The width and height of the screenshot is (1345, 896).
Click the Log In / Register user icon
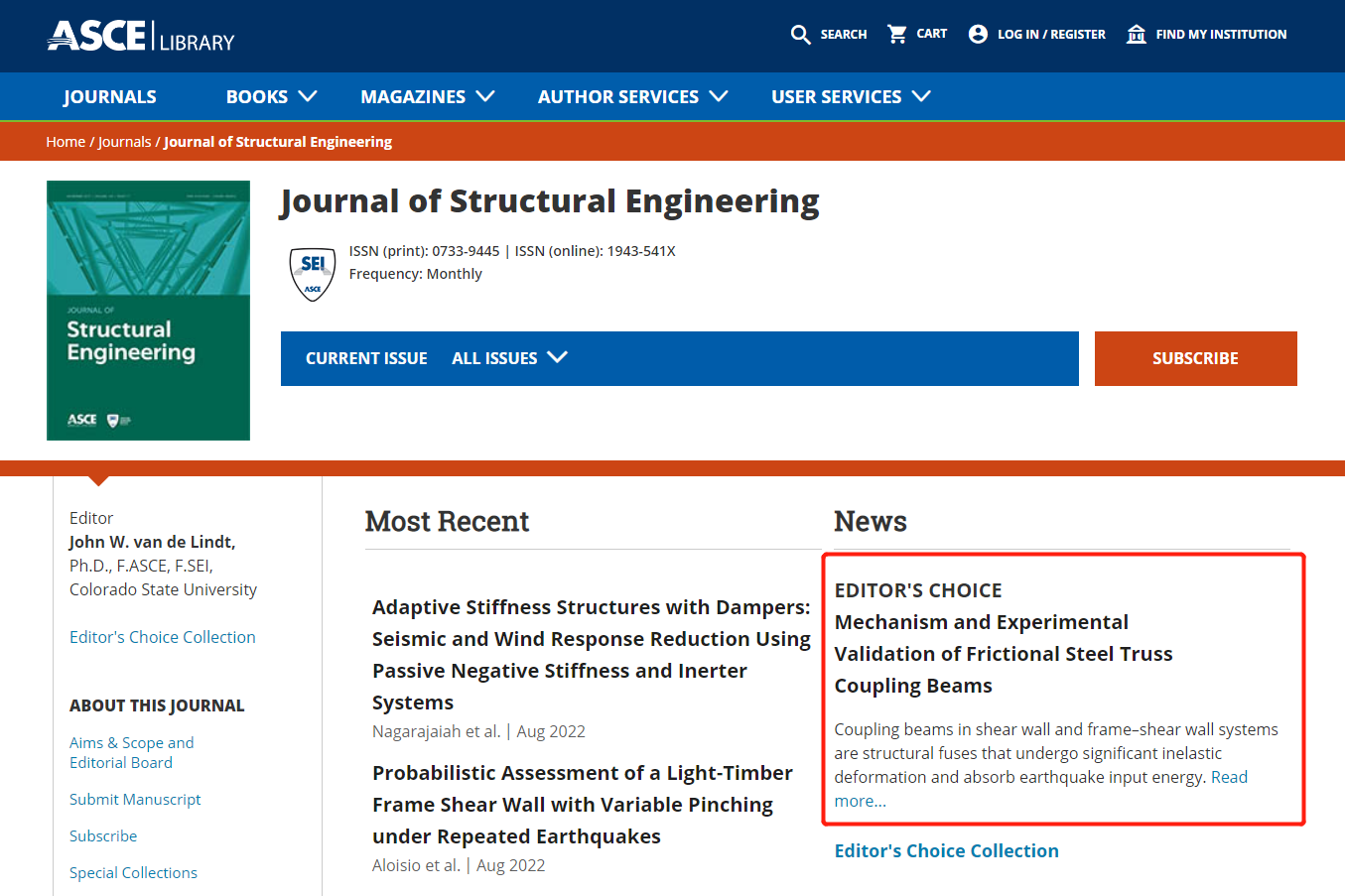[x=978, y=34]
